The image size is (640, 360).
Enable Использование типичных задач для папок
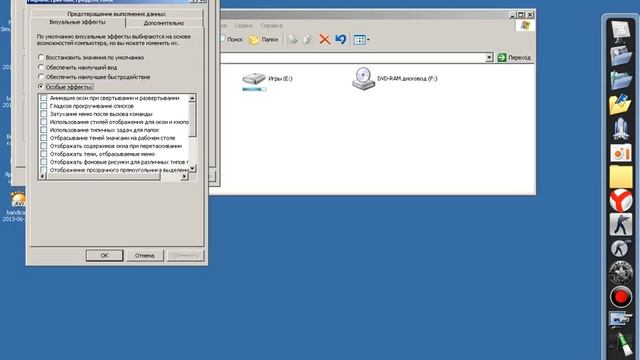[44, 130]
